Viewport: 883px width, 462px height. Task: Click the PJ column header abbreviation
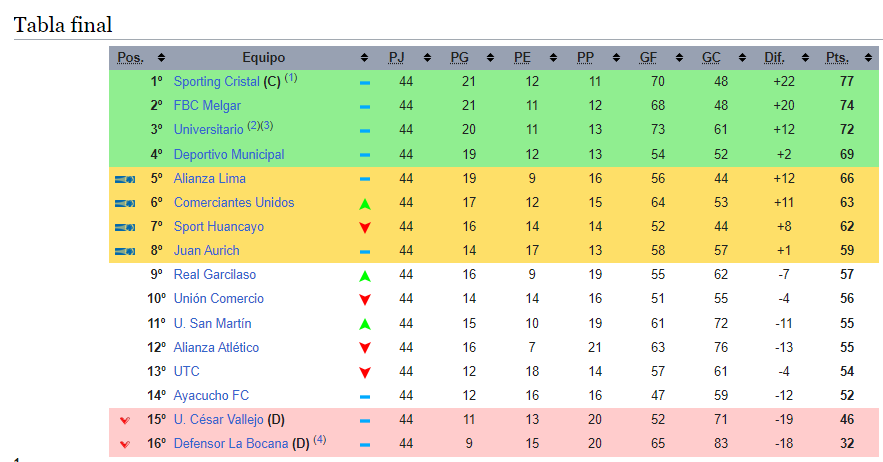[397, 58]
